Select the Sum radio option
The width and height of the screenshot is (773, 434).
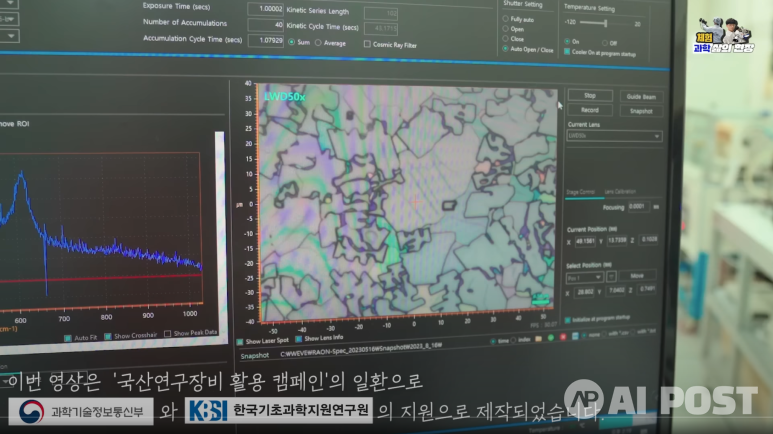tap(292, 42)
